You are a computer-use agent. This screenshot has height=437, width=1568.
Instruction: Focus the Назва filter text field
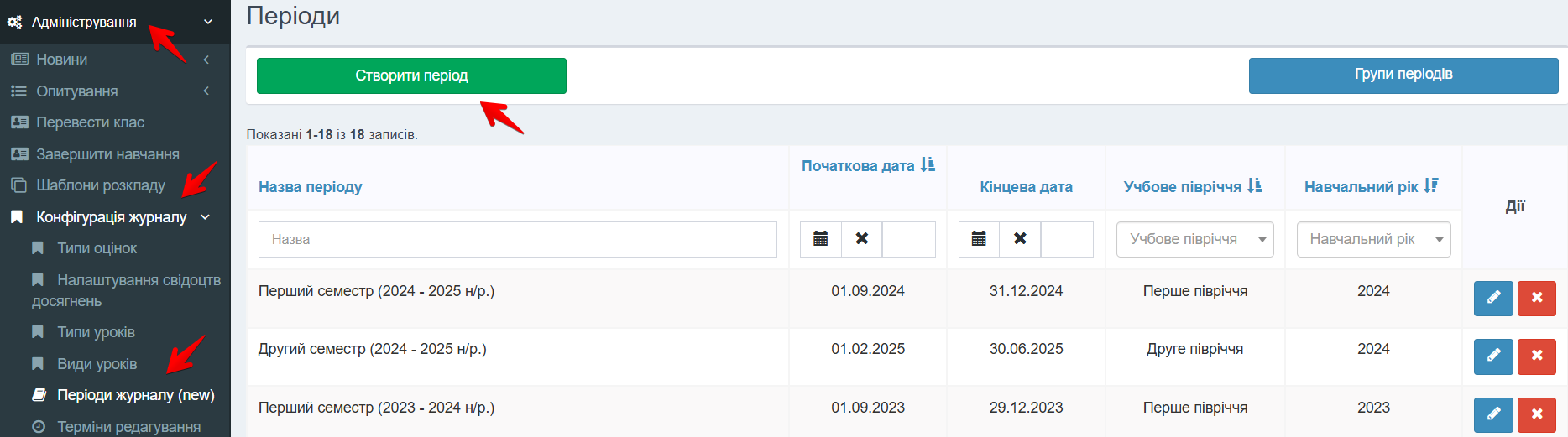pos(518,239)
